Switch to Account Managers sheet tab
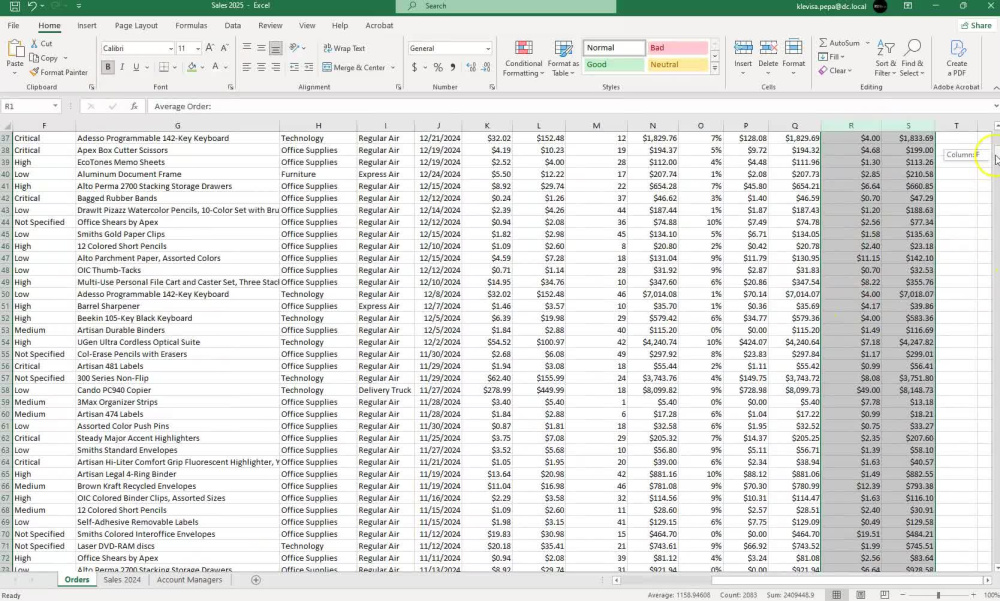1000x601 pixels. pos(189,580)
